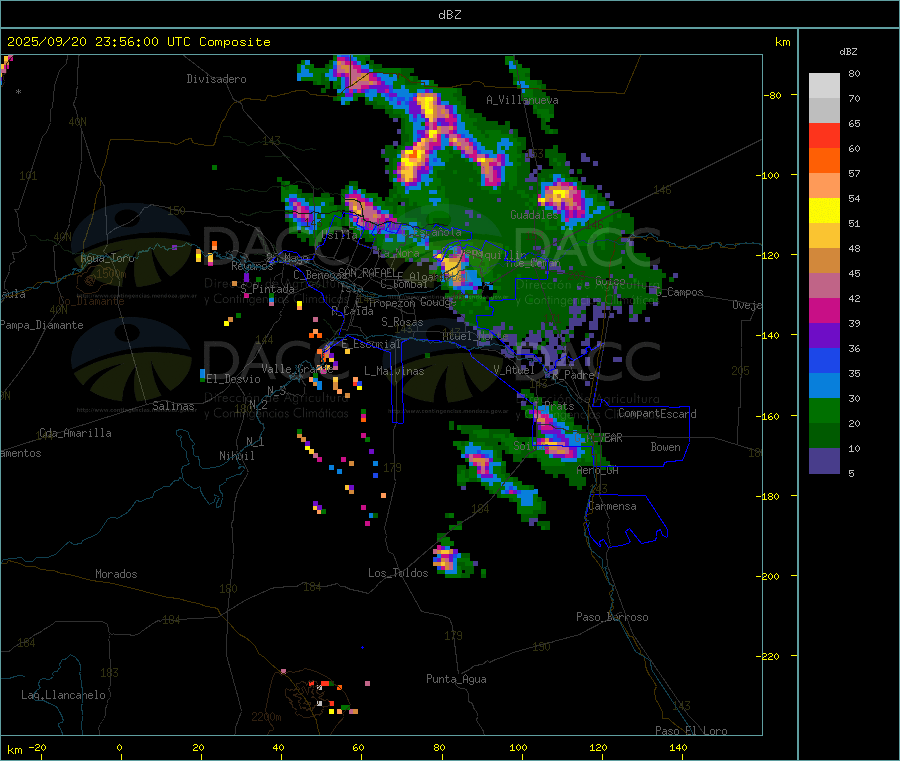
Task: Select the yellow 51 dBZ legend color
Action: 824,211
